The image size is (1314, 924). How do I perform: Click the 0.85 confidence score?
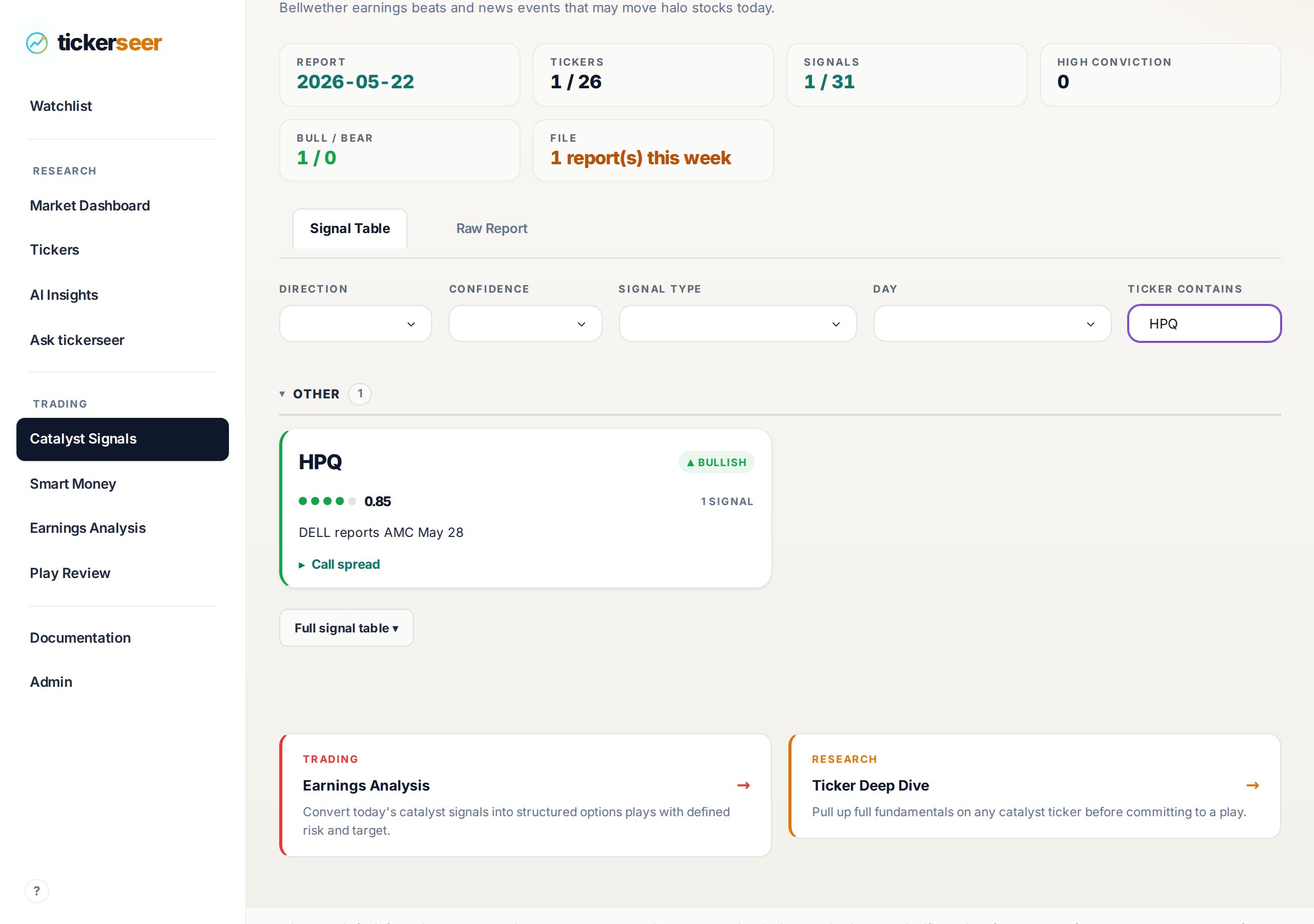coord(378,502)
